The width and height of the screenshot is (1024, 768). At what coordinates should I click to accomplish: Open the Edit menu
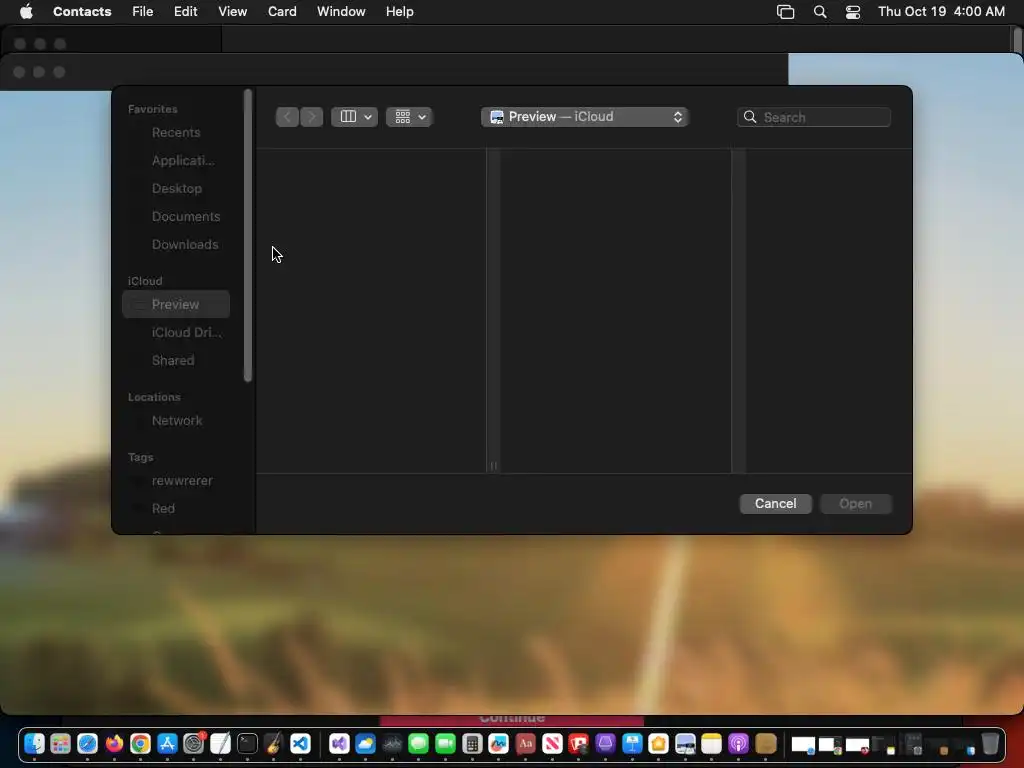pyautogui.click(x=185, y=12)
